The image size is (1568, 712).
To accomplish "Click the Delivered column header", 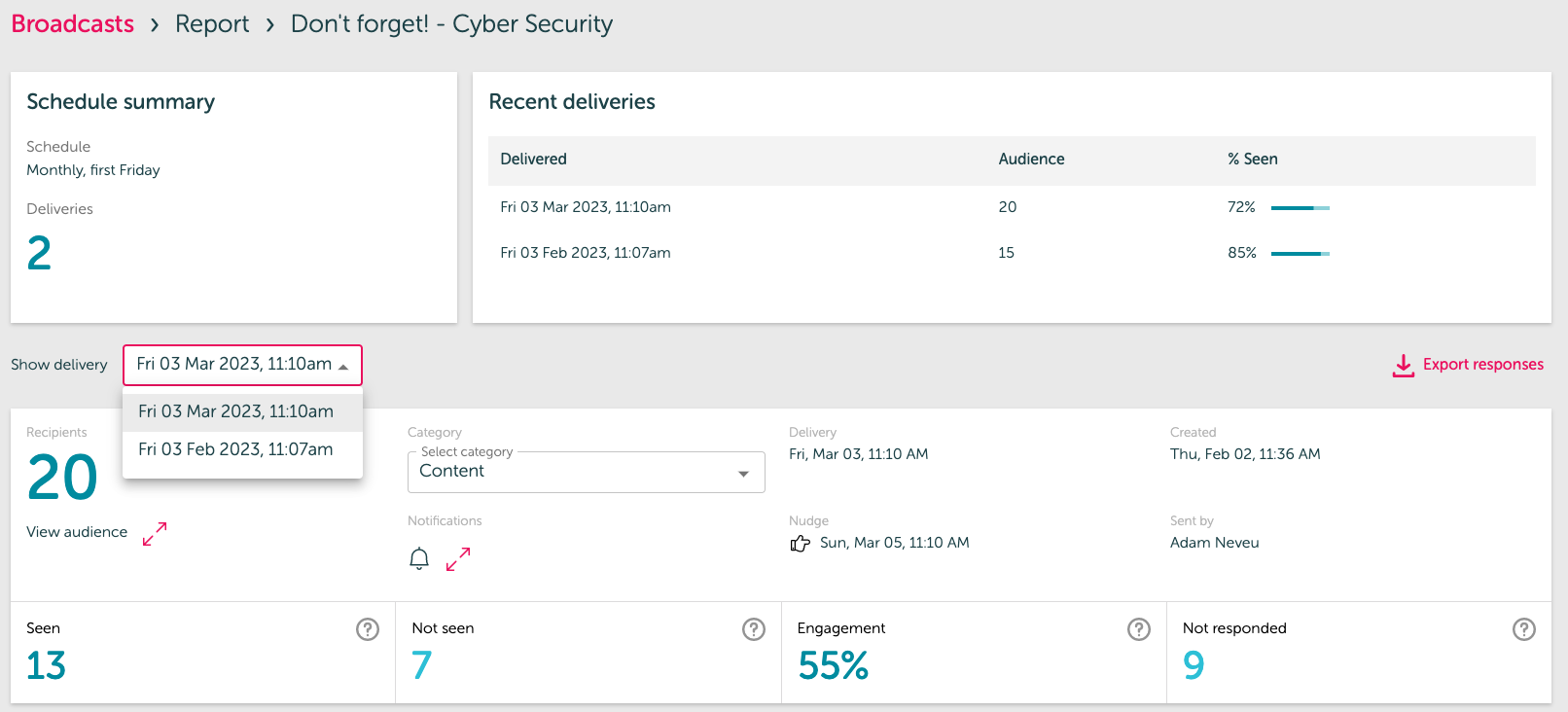I will (x=533, y=160).
